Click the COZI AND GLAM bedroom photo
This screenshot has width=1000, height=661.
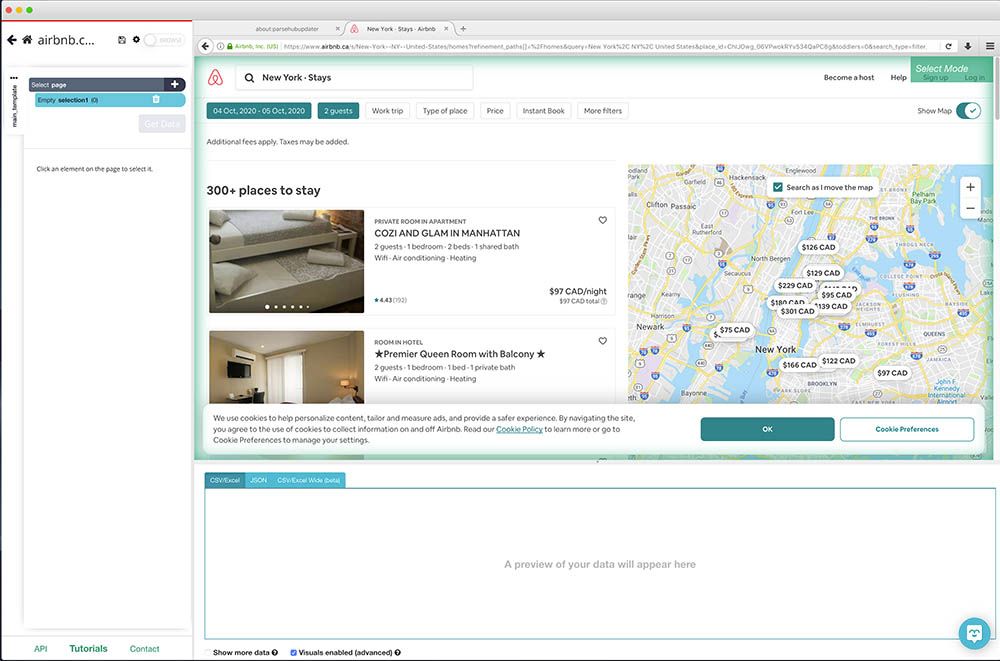coord(286,261)
